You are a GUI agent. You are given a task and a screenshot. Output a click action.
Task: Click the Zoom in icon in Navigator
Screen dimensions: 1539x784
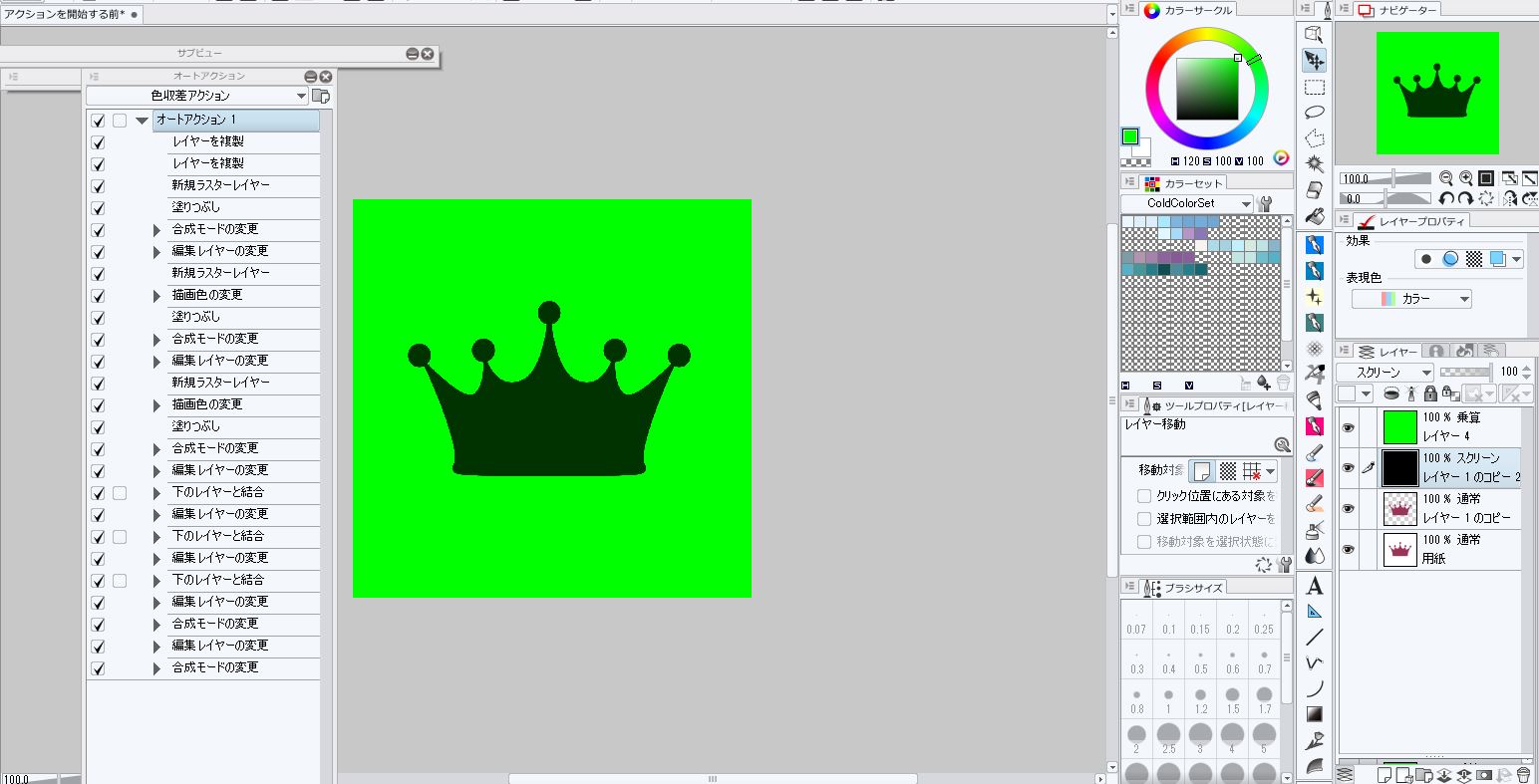(1466, 178)
